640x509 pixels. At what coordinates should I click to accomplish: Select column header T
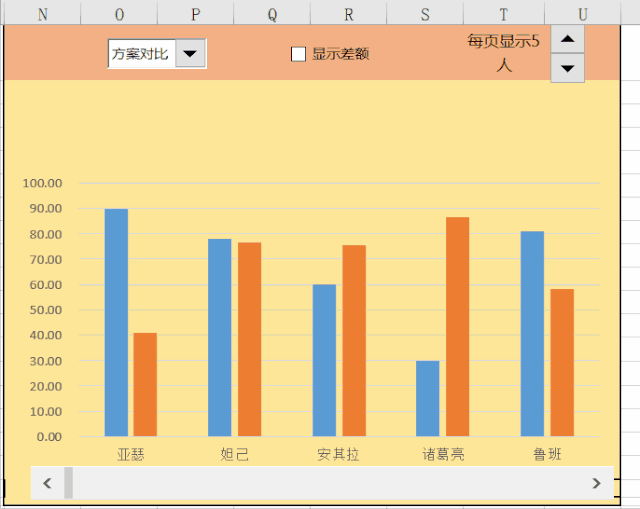click(x=504, y=14)
